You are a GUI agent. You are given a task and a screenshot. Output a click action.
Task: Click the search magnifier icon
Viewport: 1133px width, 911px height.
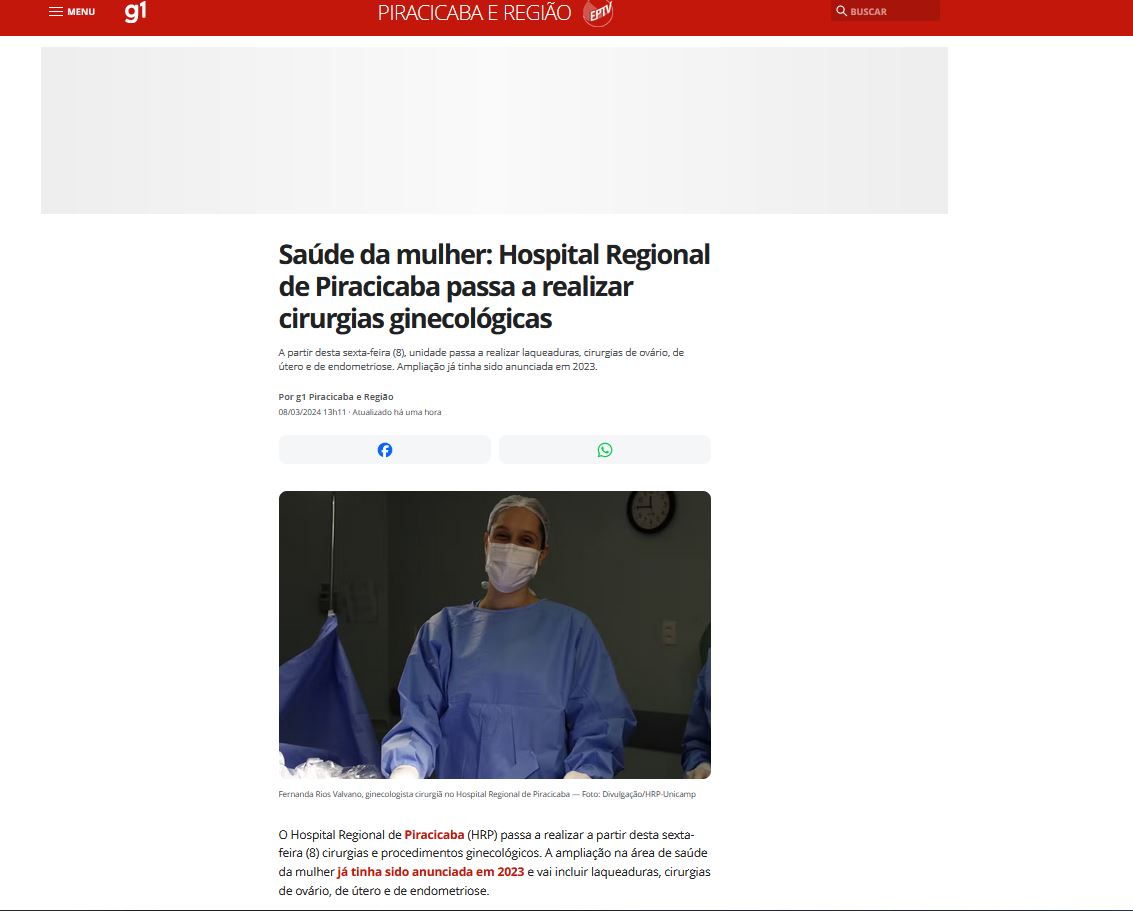(841, 11)
